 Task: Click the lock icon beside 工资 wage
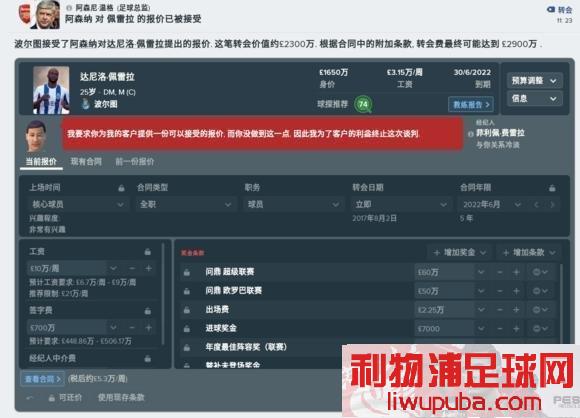point(148,252)
